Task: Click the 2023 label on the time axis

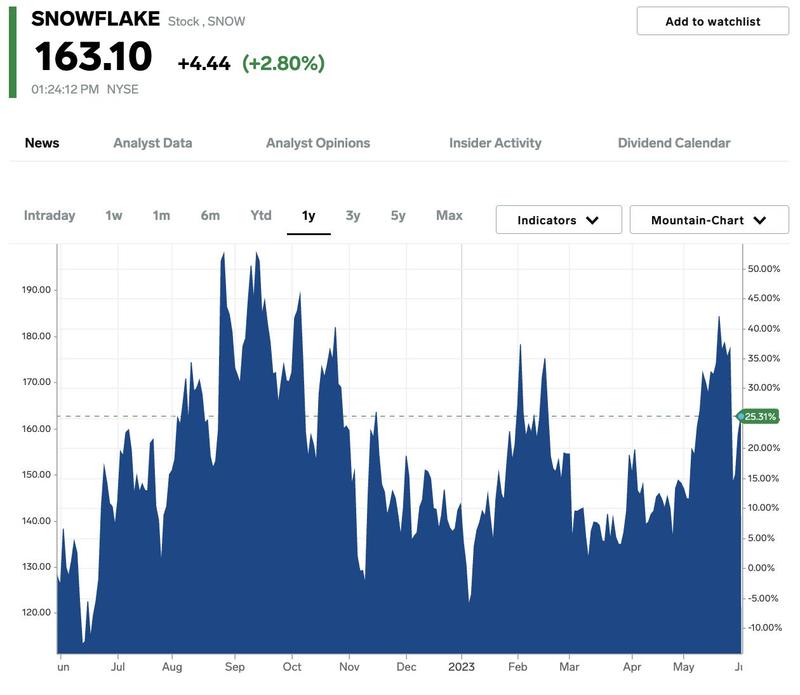Action: point(461,667)
